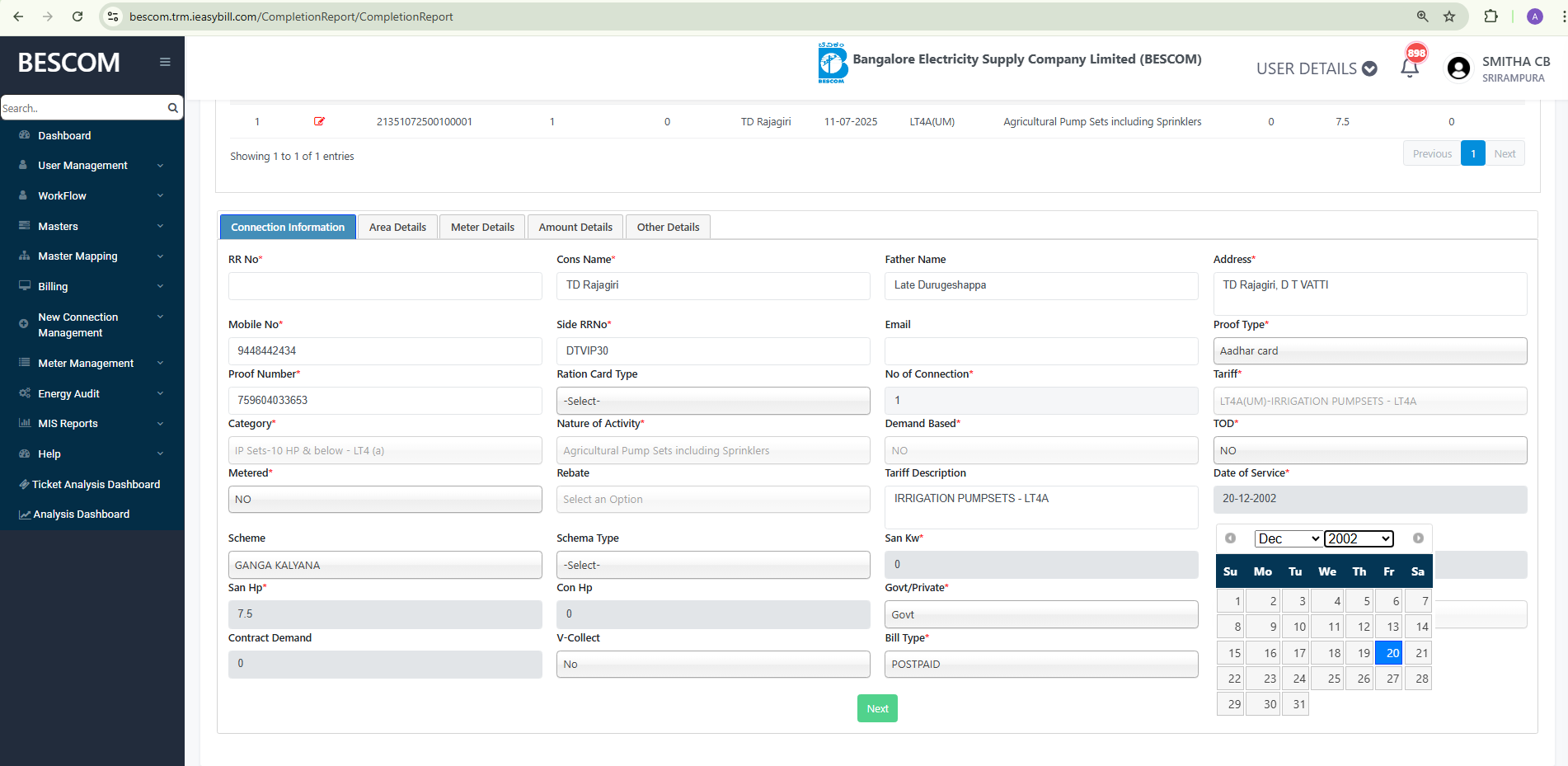Image resolution: width=1568 pixels, height=766 pixels.
Task: Click page 1 pagination button
Action: 1472,153
